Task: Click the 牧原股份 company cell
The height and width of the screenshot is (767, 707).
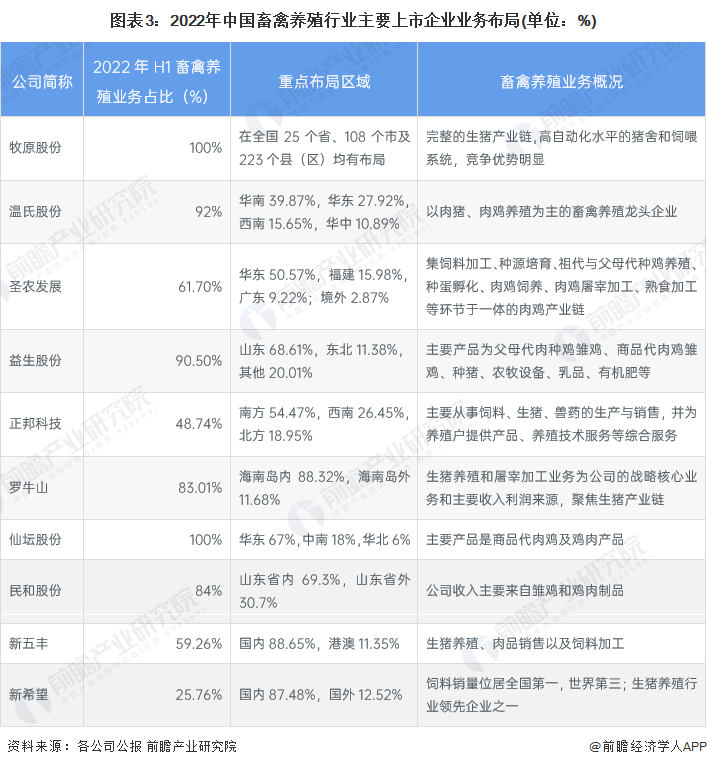Action: (x=42, y=148)
